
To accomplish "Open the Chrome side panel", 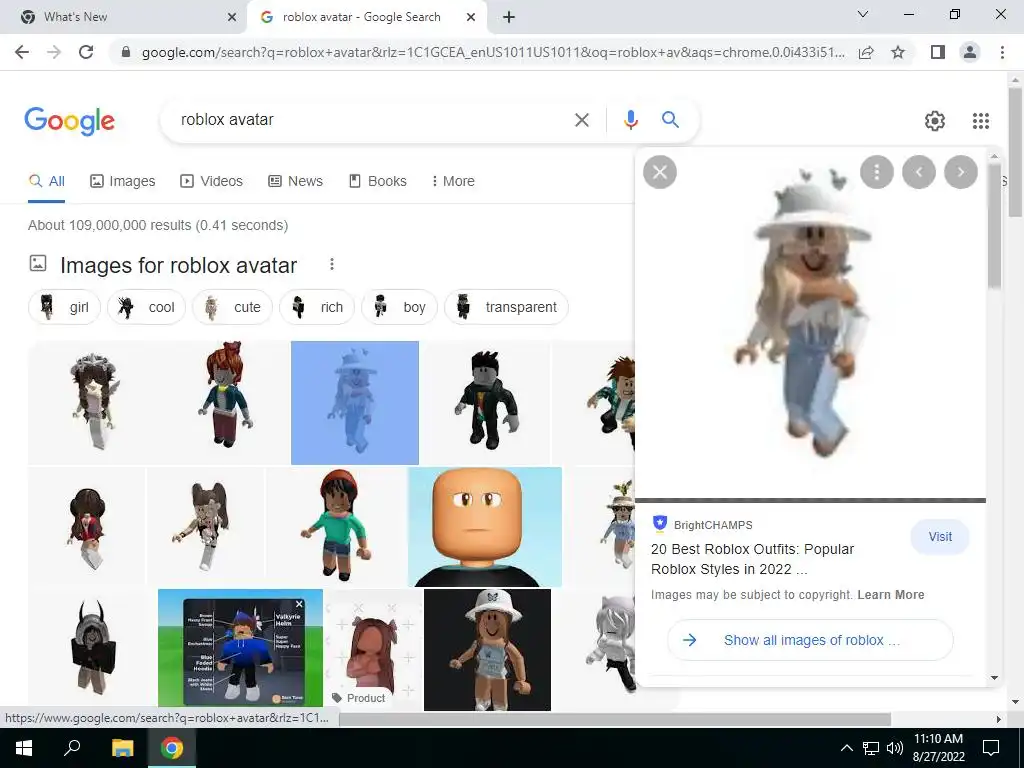I will [938, 52].
